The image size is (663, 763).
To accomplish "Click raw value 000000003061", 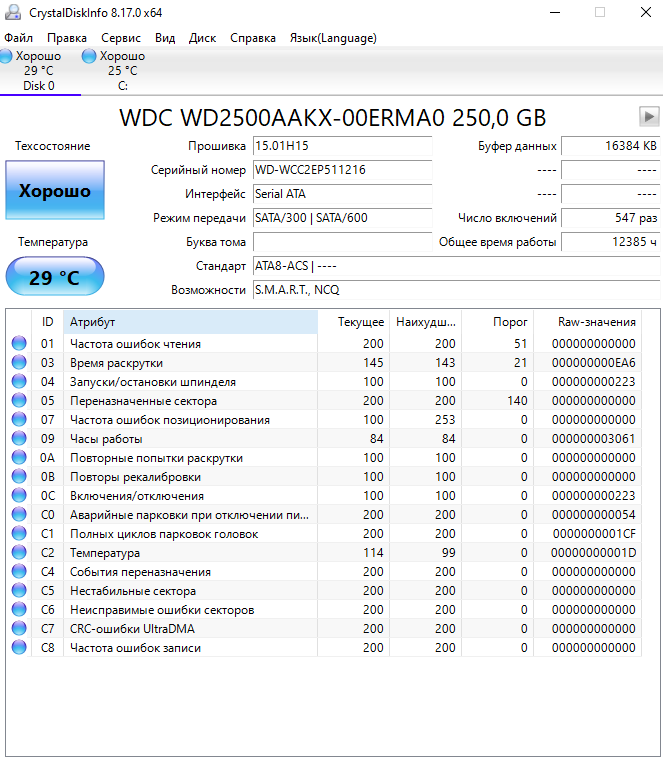I will (593, 439).
